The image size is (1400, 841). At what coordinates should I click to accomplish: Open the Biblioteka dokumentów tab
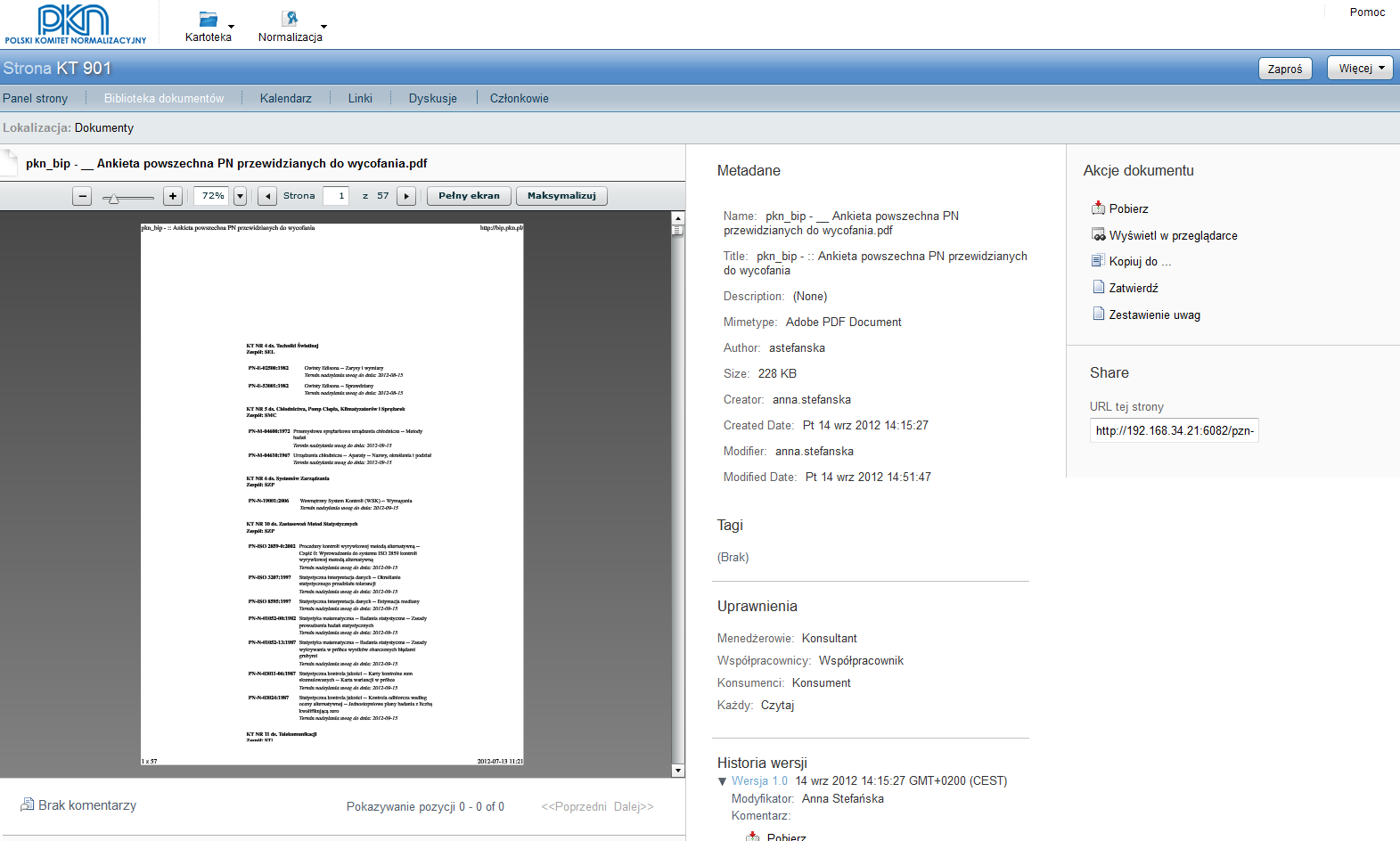click(x=164, y=99)
